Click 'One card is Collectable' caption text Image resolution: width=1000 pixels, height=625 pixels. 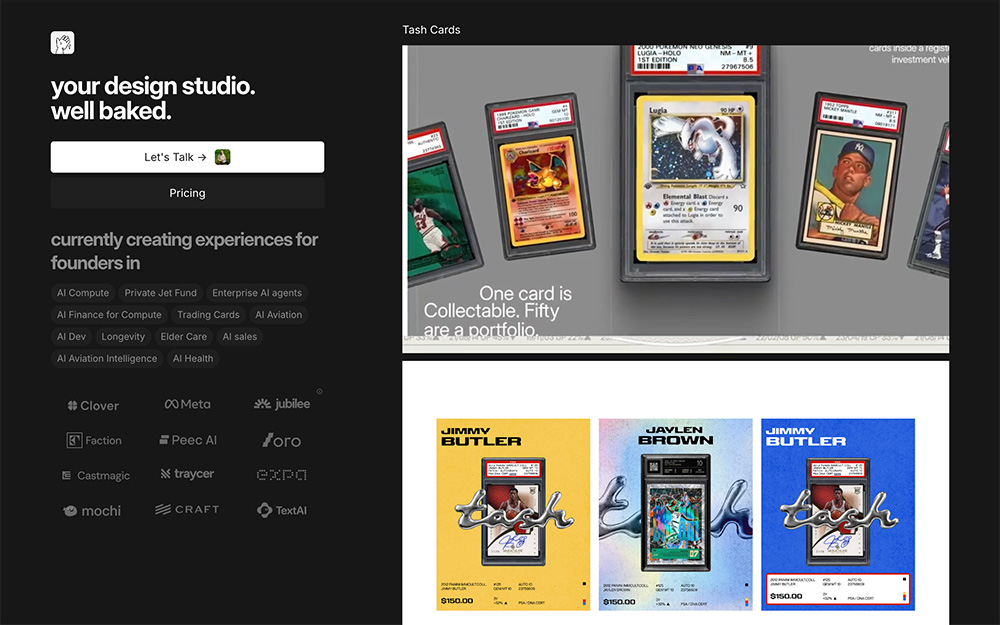tap(497, 311)
